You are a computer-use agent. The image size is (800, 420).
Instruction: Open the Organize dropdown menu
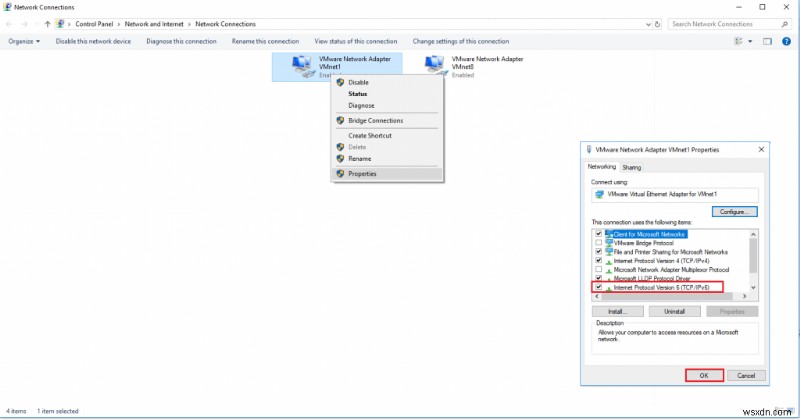click(24, 41)
